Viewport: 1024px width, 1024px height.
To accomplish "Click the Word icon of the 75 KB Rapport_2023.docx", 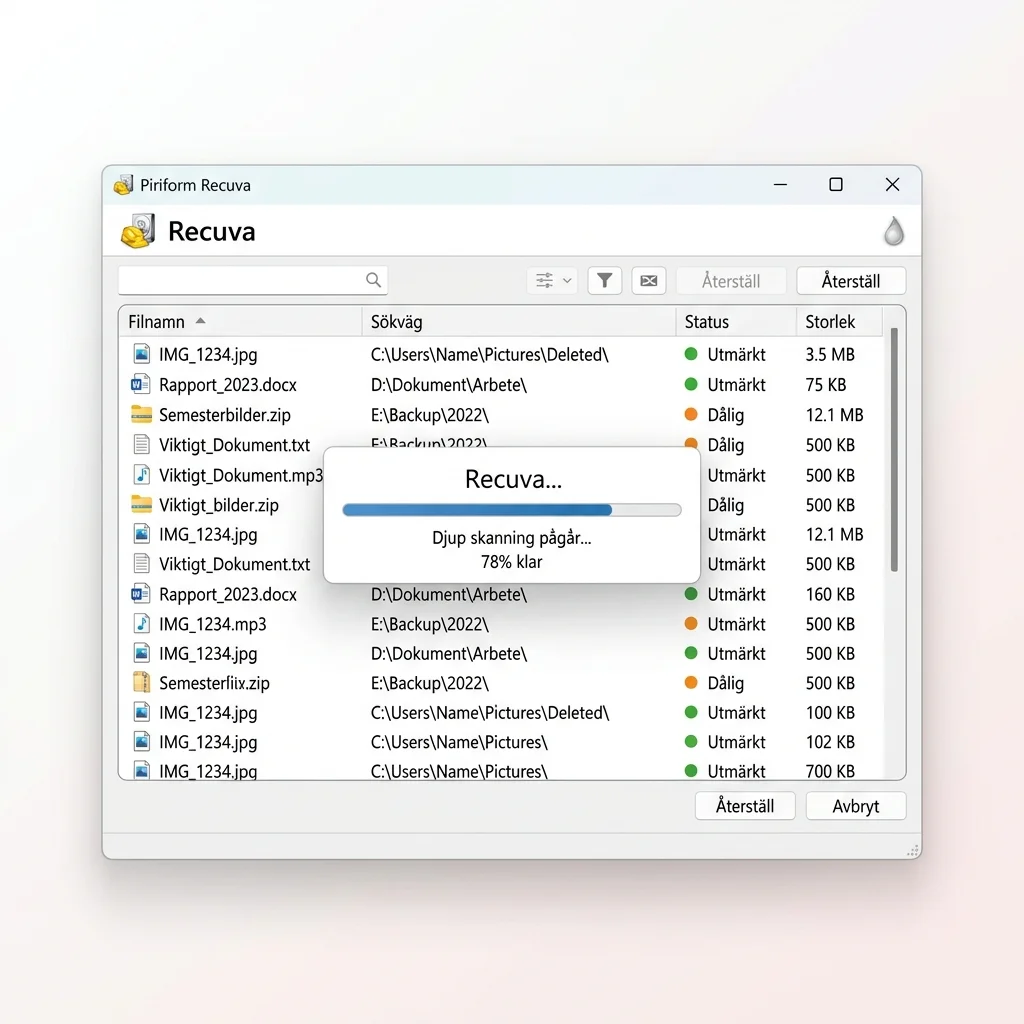I will click(x=140, y=384).
